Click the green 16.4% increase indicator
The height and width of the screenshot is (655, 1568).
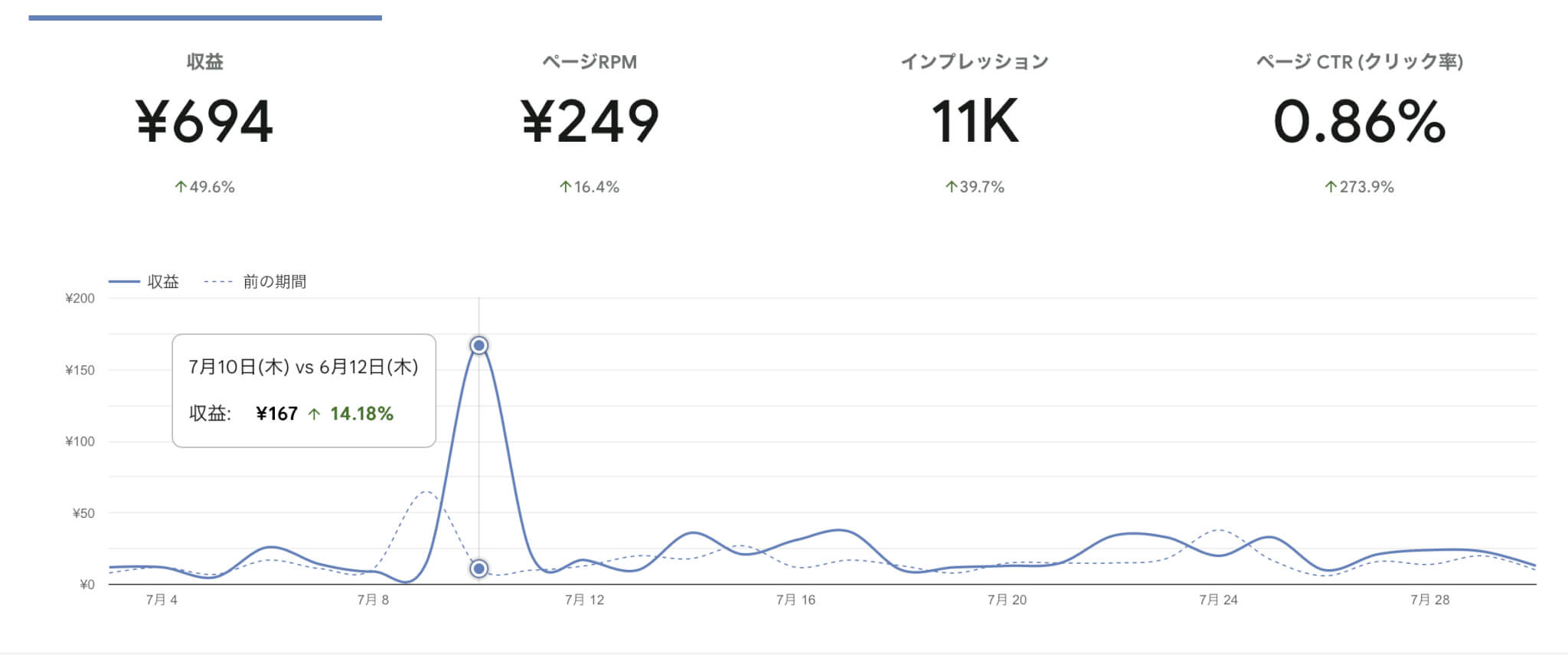(x=590, y=187)
